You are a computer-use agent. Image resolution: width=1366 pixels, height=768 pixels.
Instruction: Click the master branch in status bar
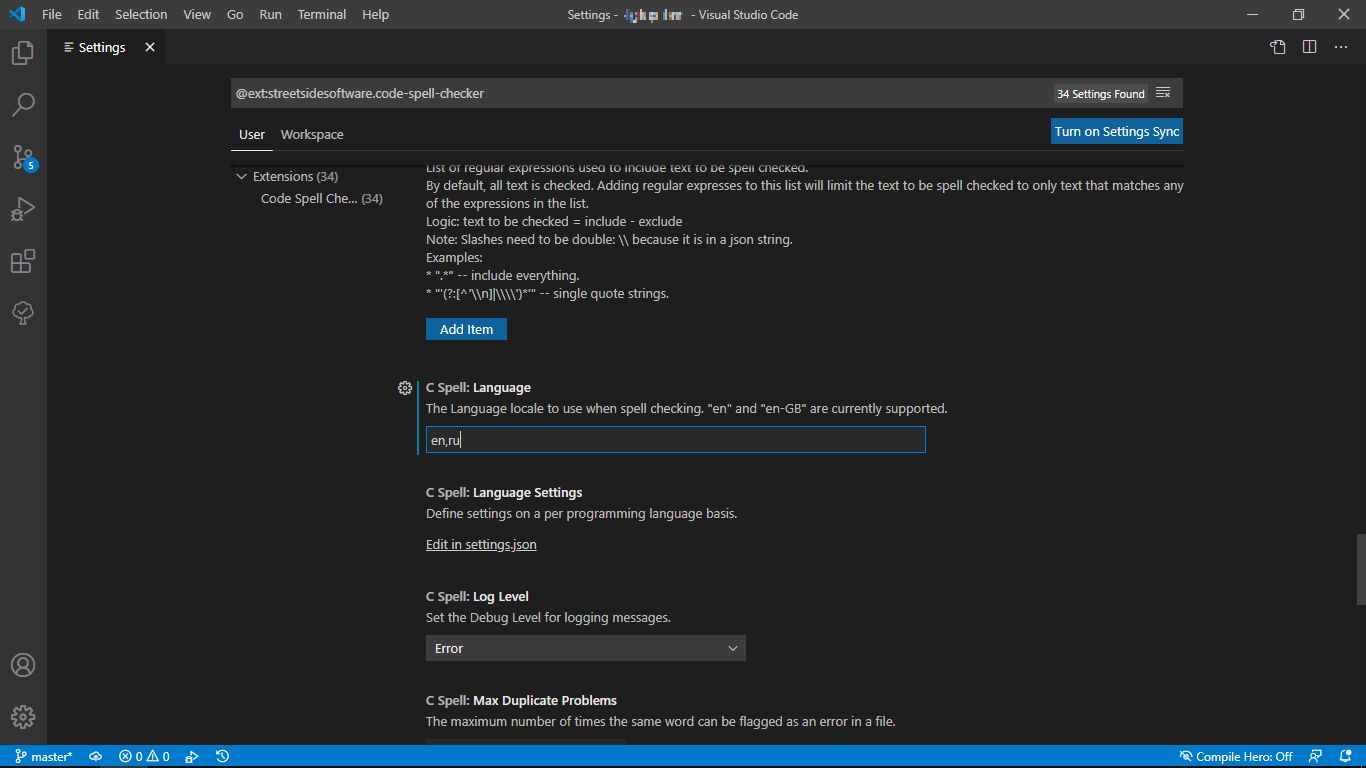[x=43, y=757]
